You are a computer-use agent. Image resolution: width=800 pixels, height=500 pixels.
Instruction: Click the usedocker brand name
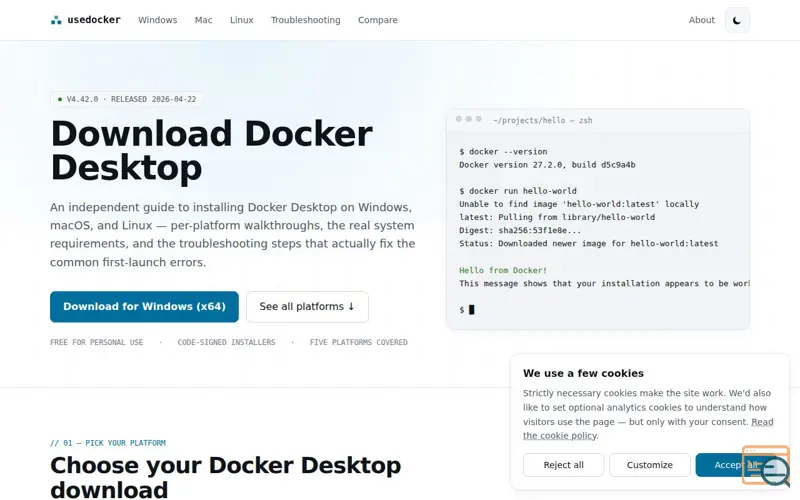94,20
